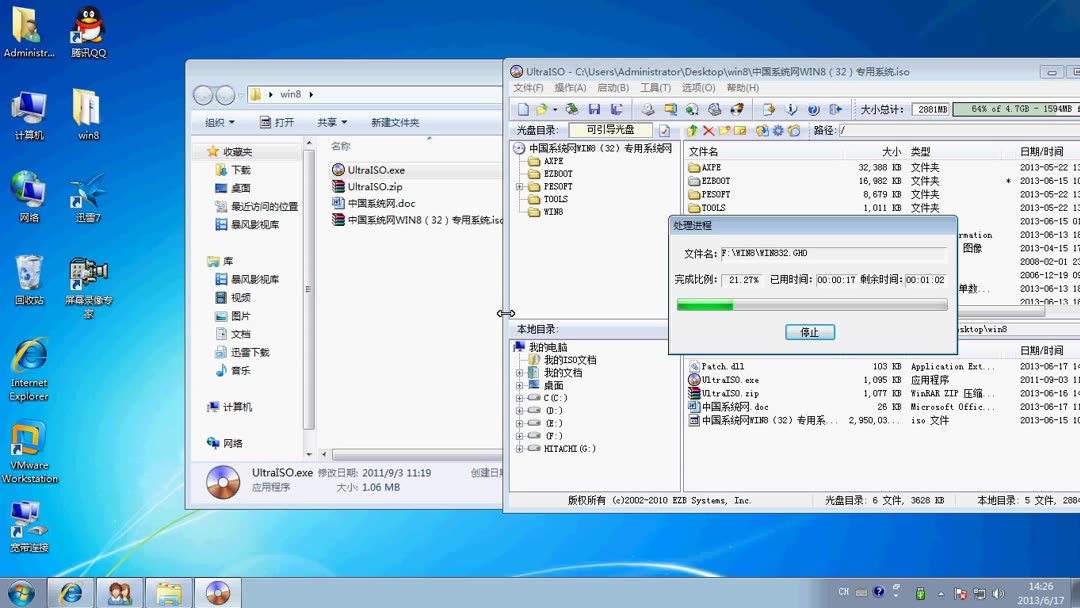The image size is (1080, 608).
Task: Click the Burn disc icon on UltraISO toolbar
Action: [736, 110]
